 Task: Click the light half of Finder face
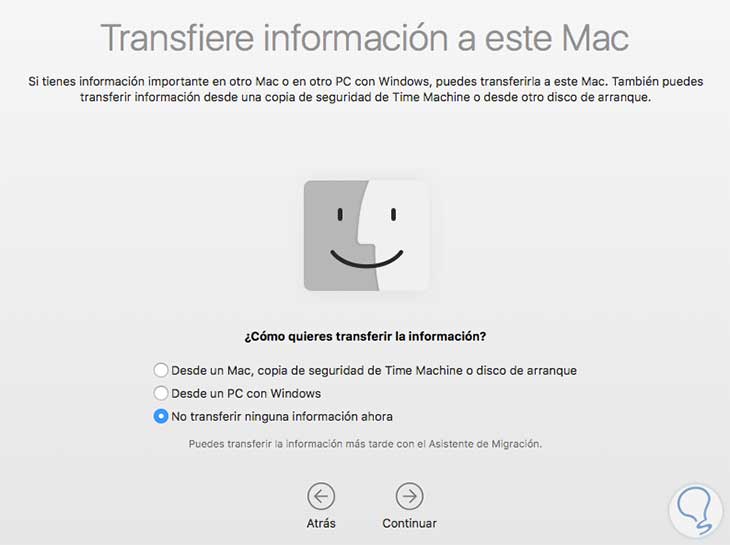(x=400, y=235)
